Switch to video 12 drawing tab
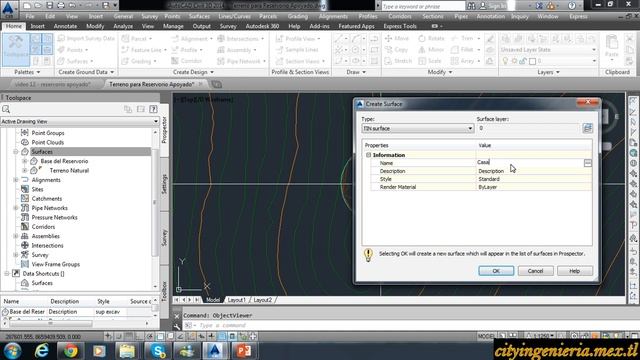 tap(52, 84)
